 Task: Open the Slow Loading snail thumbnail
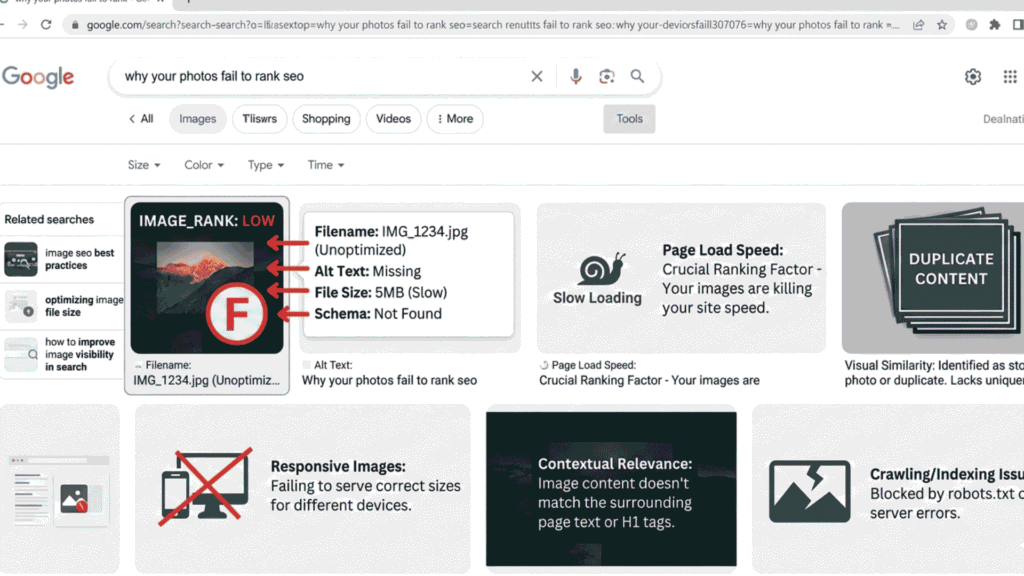[x=681, y=278]
